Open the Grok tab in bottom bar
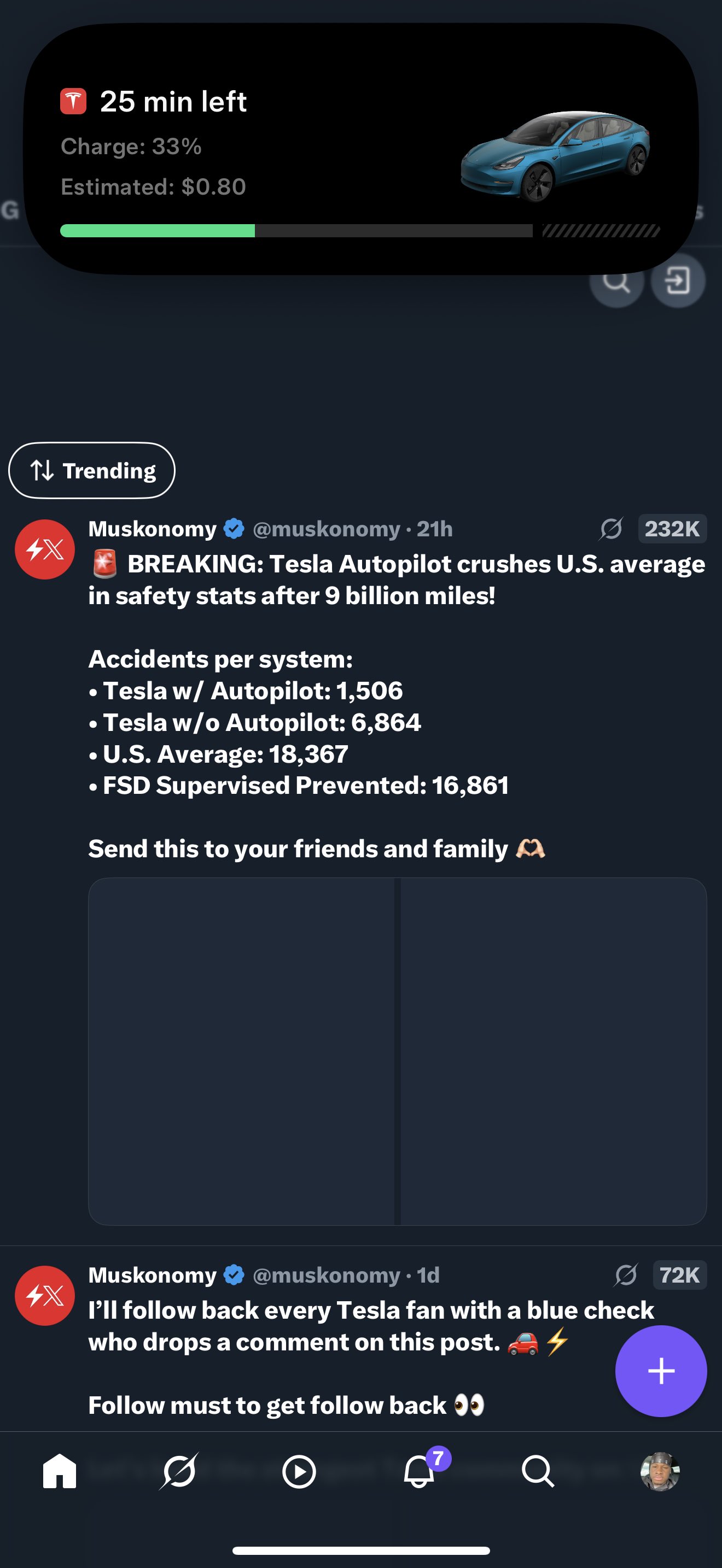The image size is (722, 1568). [179, 1471]
